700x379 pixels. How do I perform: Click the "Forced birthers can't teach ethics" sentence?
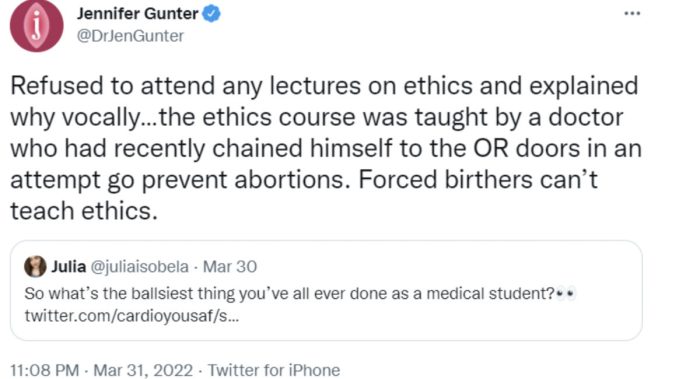(x=304, y=195)
